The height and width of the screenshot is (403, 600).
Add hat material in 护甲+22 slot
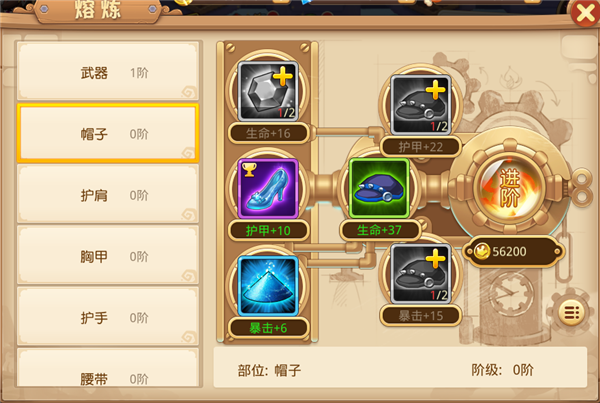(x=421, y=104)
